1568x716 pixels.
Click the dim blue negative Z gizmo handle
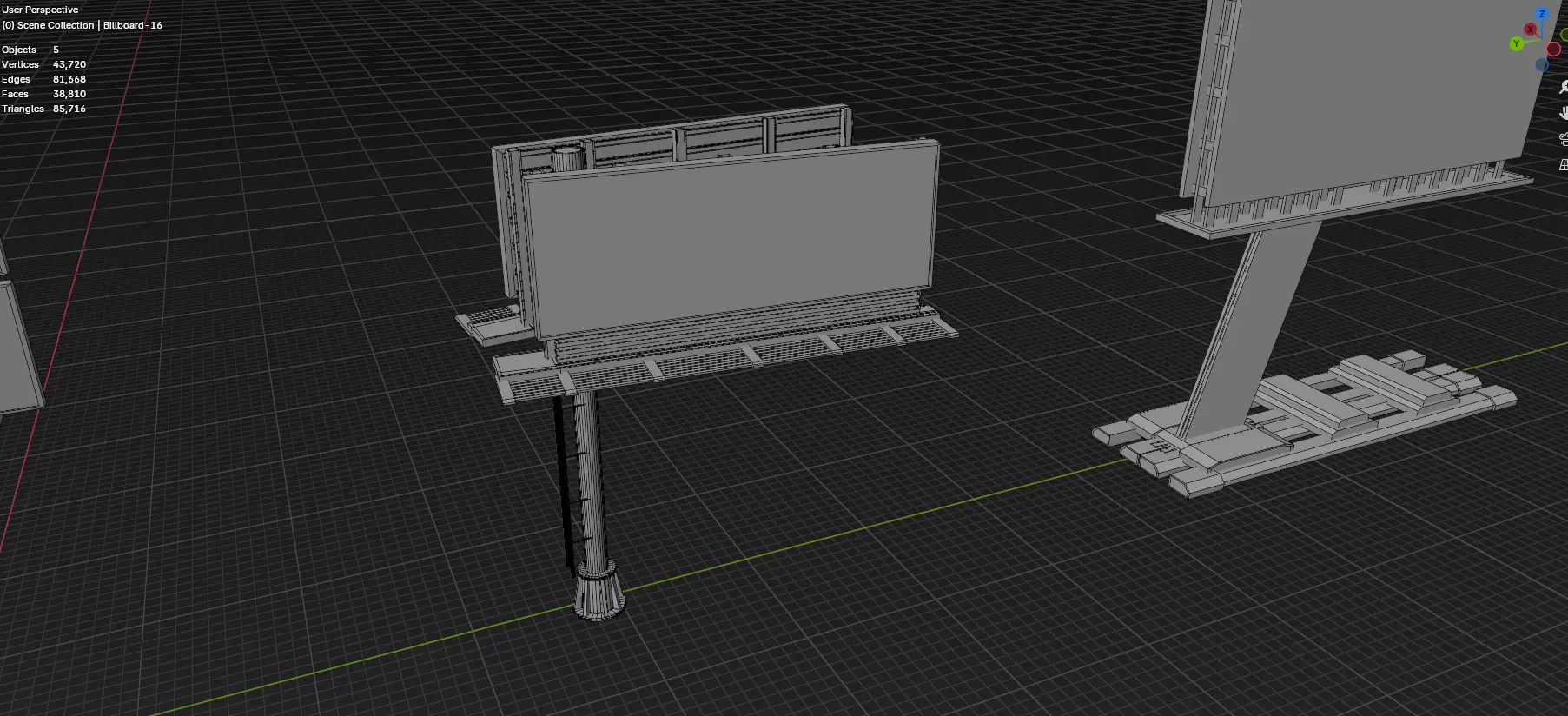click(1542, 64)
